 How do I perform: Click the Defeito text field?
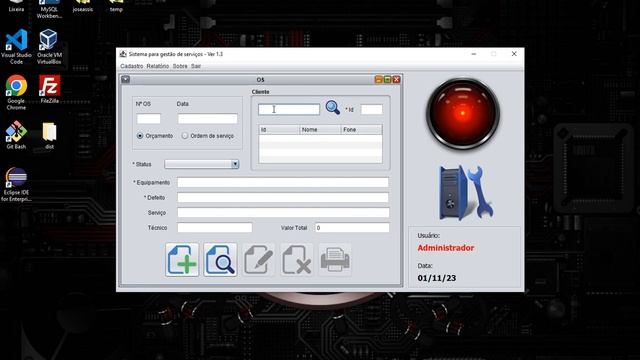283,198
